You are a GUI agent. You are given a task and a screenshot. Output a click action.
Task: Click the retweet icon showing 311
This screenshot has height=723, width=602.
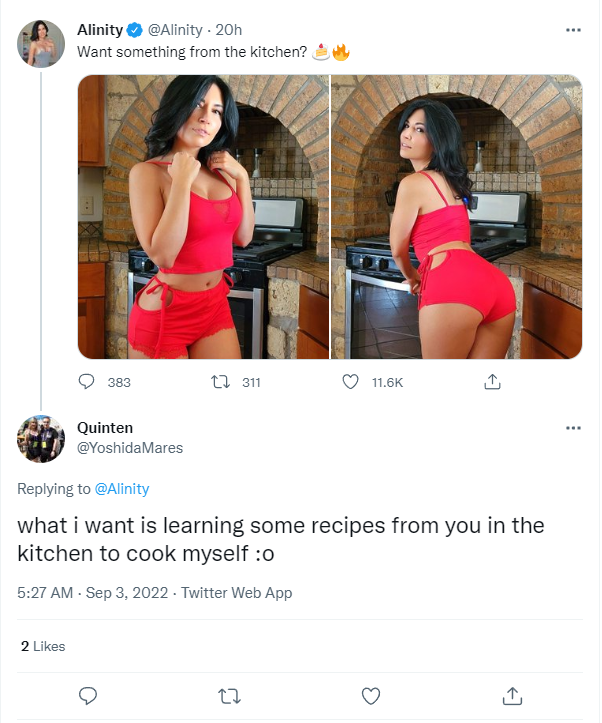[x=220, y=382]
